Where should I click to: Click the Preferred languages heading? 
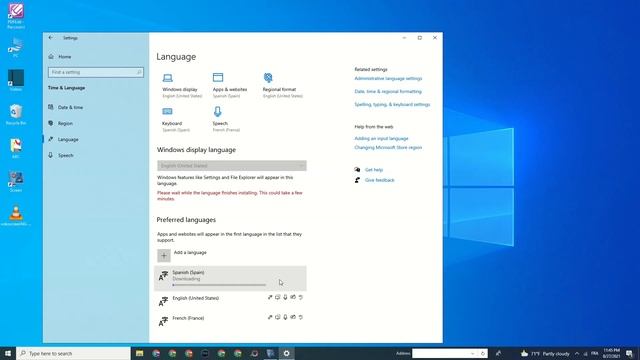[x=186, y=220]
